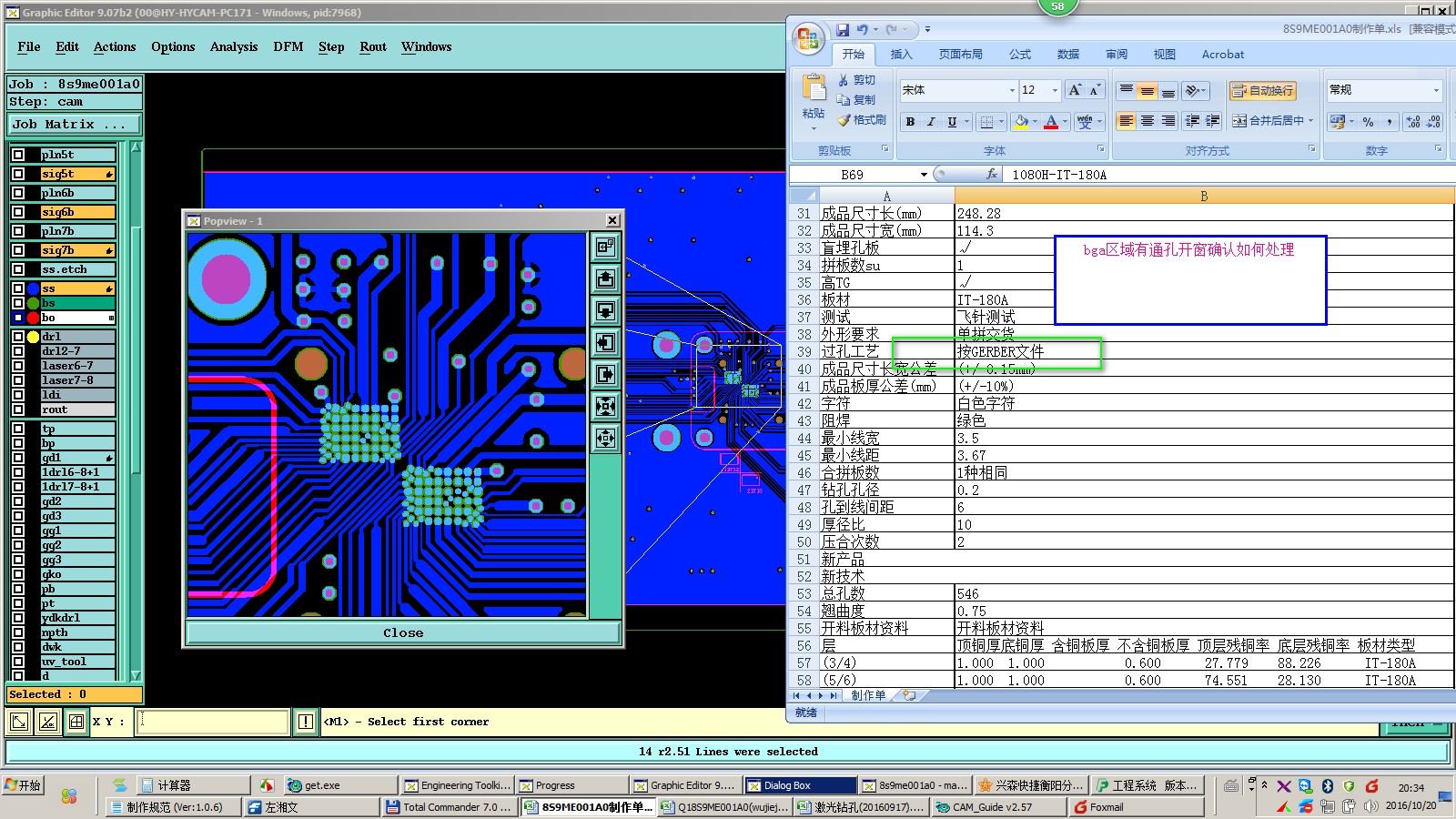Click the Excel Office button

(807, 38)
